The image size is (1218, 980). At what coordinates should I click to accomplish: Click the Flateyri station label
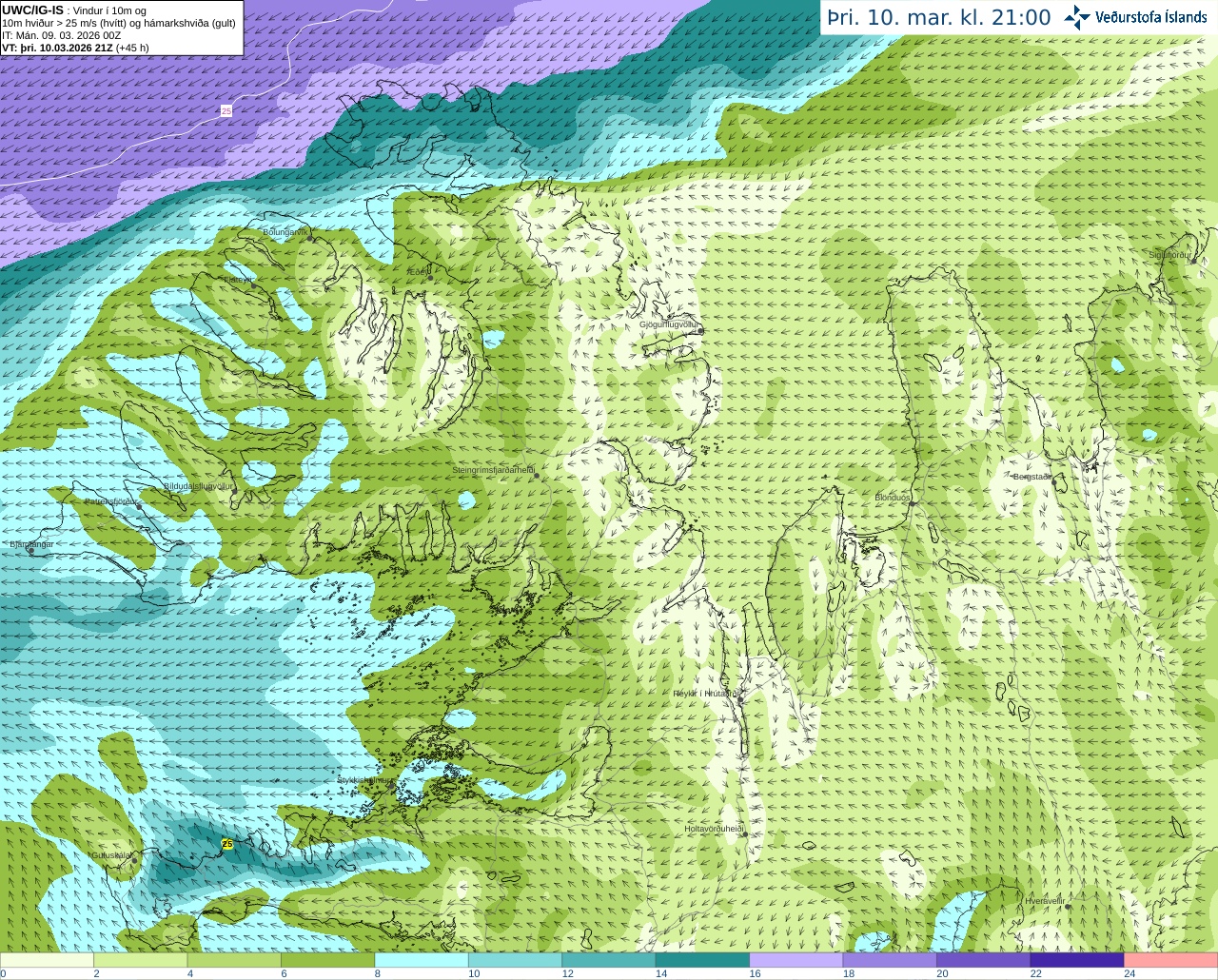click(238, 280)
